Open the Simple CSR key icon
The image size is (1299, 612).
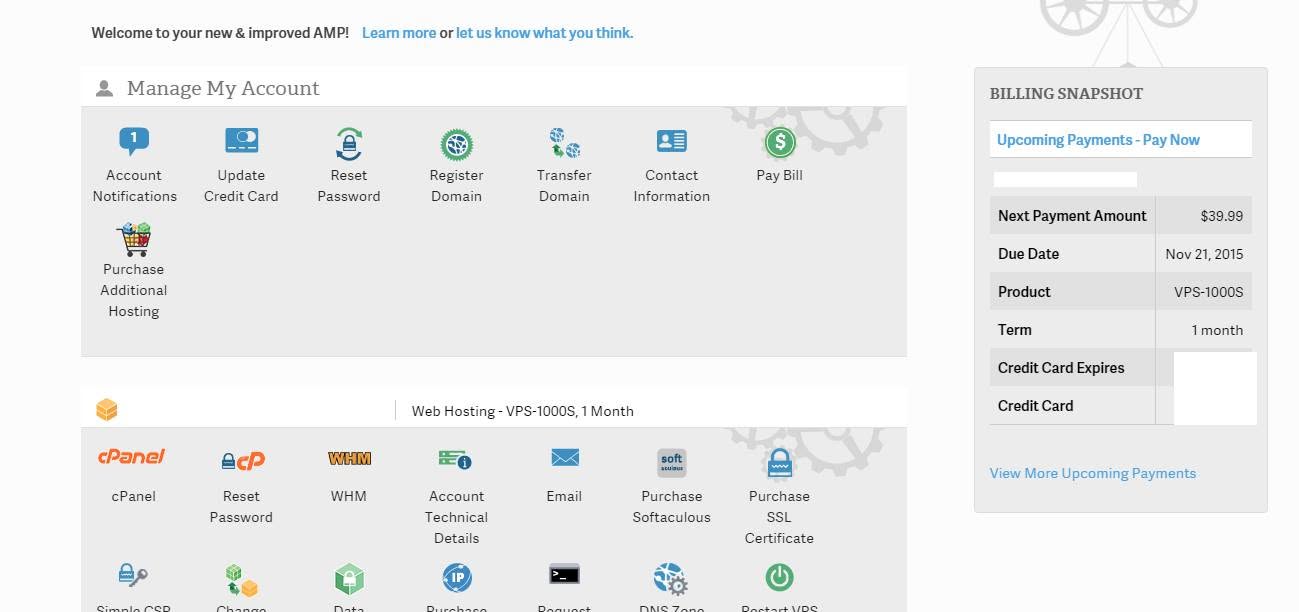pos(133,575)
